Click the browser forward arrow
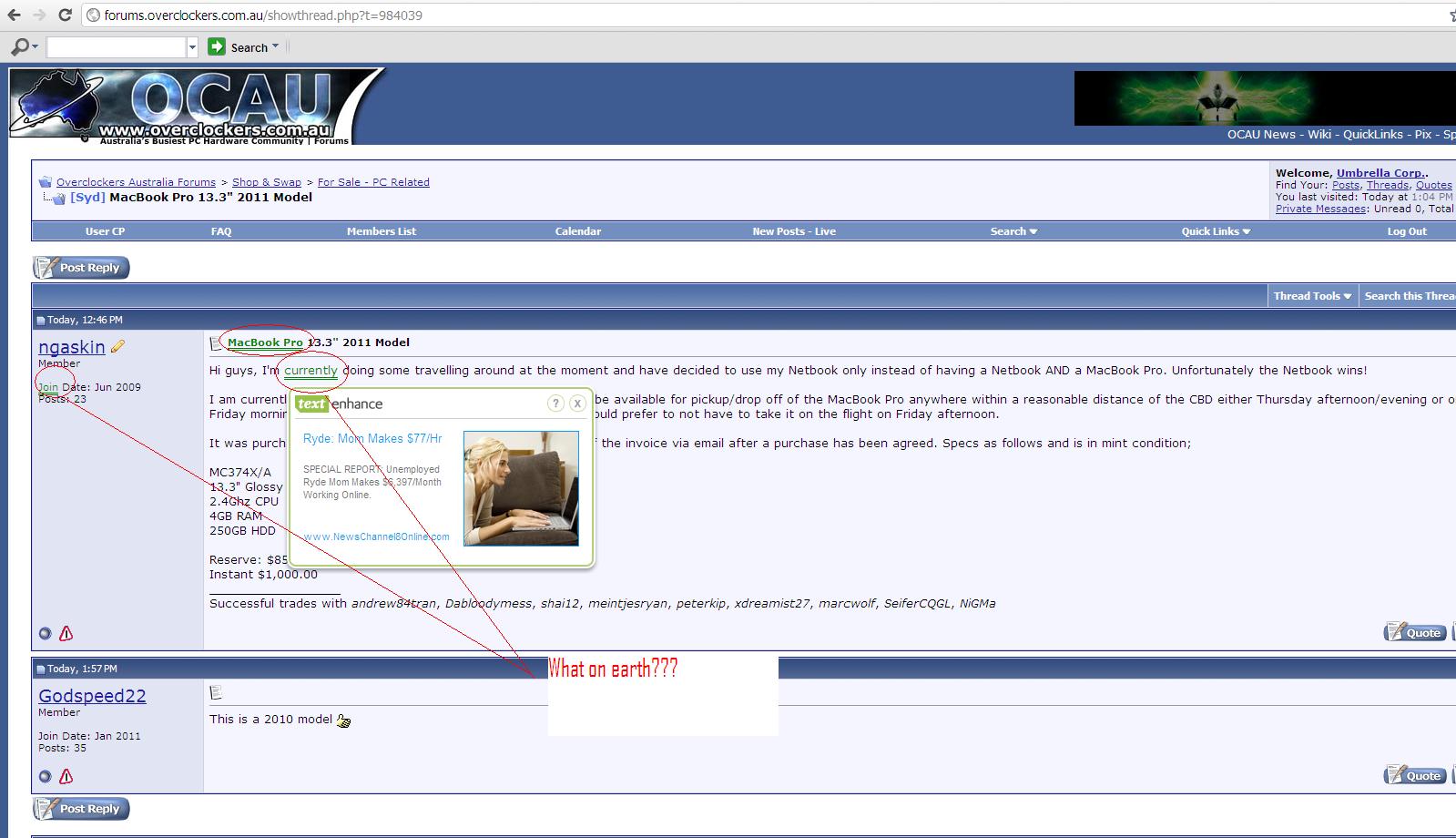The height and width of the screenshot is (838, 1456). tap(39, 15)
